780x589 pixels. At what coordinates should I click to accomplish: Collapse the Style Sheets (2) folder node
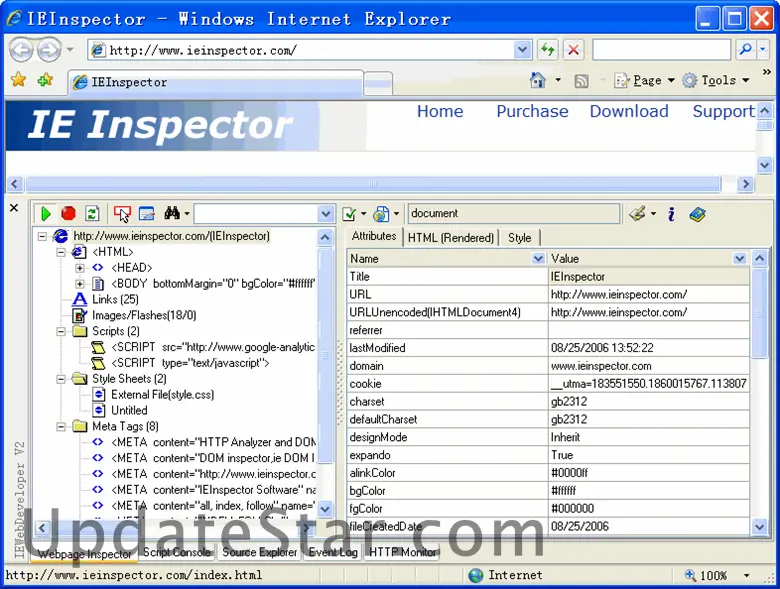(x=61, y=379)
